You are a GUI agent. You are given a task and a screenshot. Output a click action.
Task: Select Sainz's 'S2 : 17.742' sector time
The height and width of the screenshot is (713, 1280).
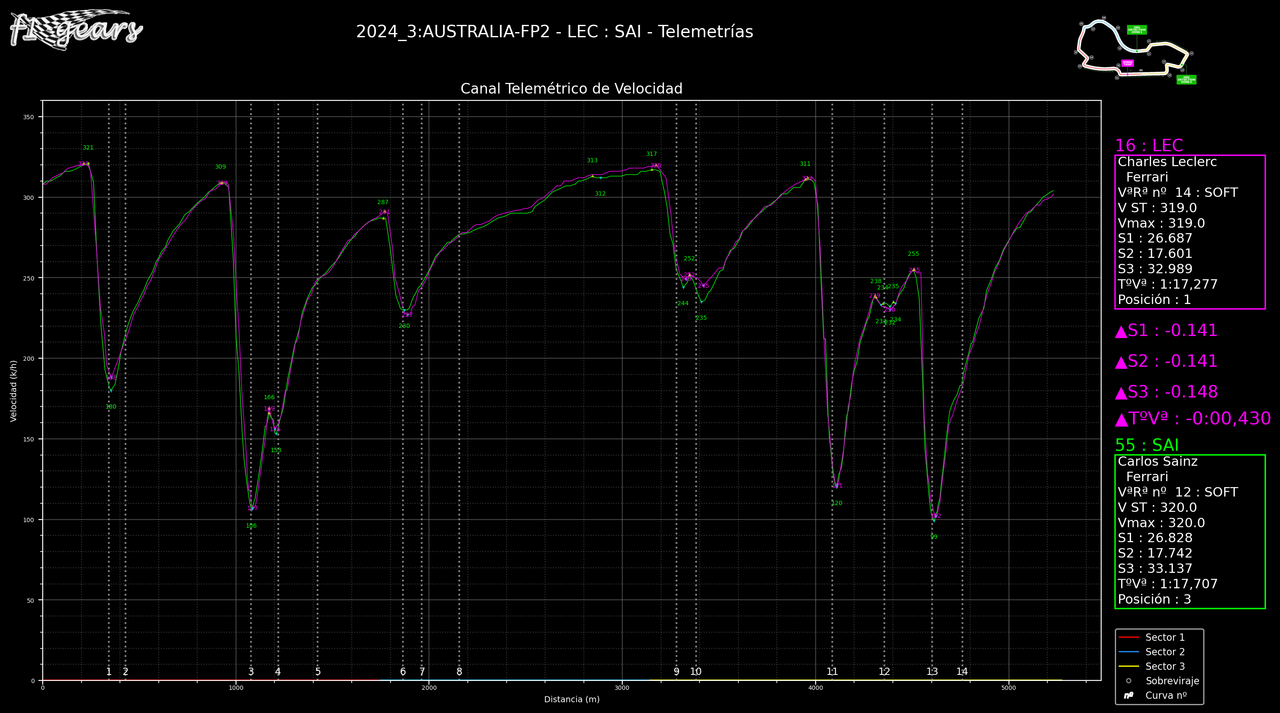point(1155,553)
